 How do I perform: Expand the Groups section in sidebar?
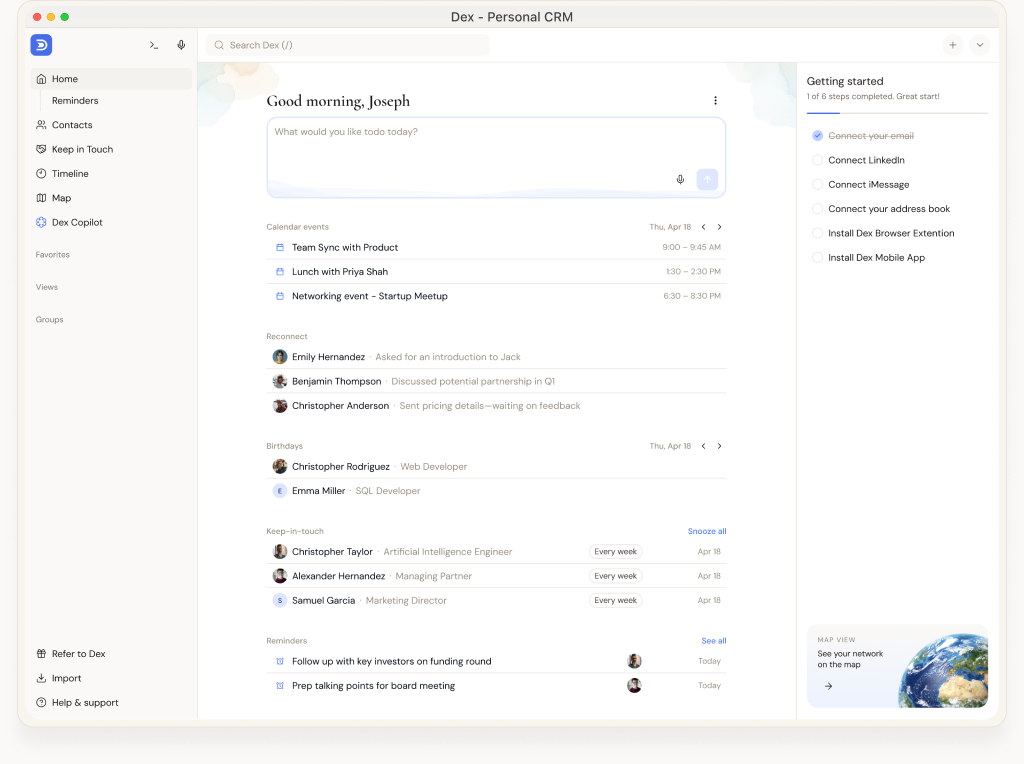click(x=50, y=320)
